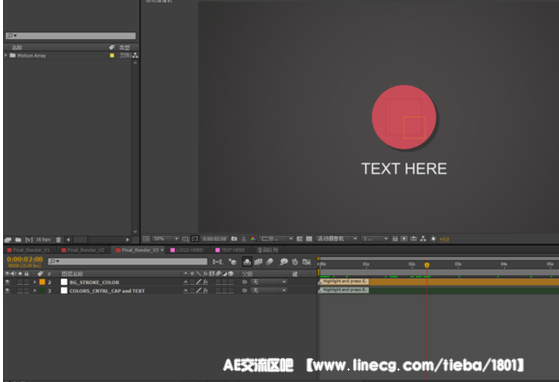Open the graph editor icon in the timeline
This screenshot has width=559, height=382.
coord(306,262)
